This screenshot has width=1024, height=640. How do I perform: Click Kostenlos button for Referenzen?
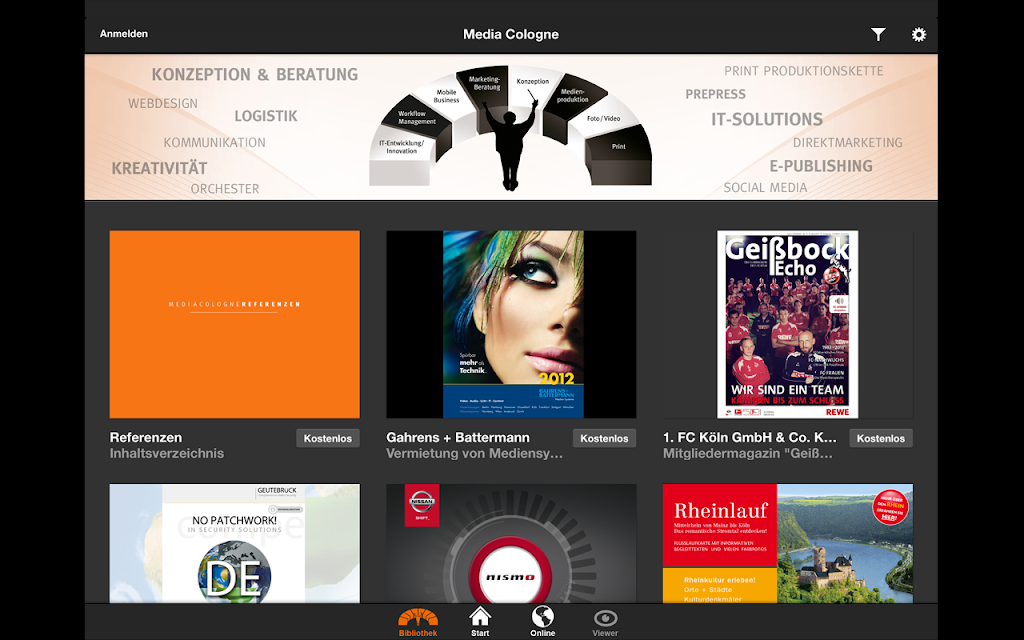click(328, 438)
